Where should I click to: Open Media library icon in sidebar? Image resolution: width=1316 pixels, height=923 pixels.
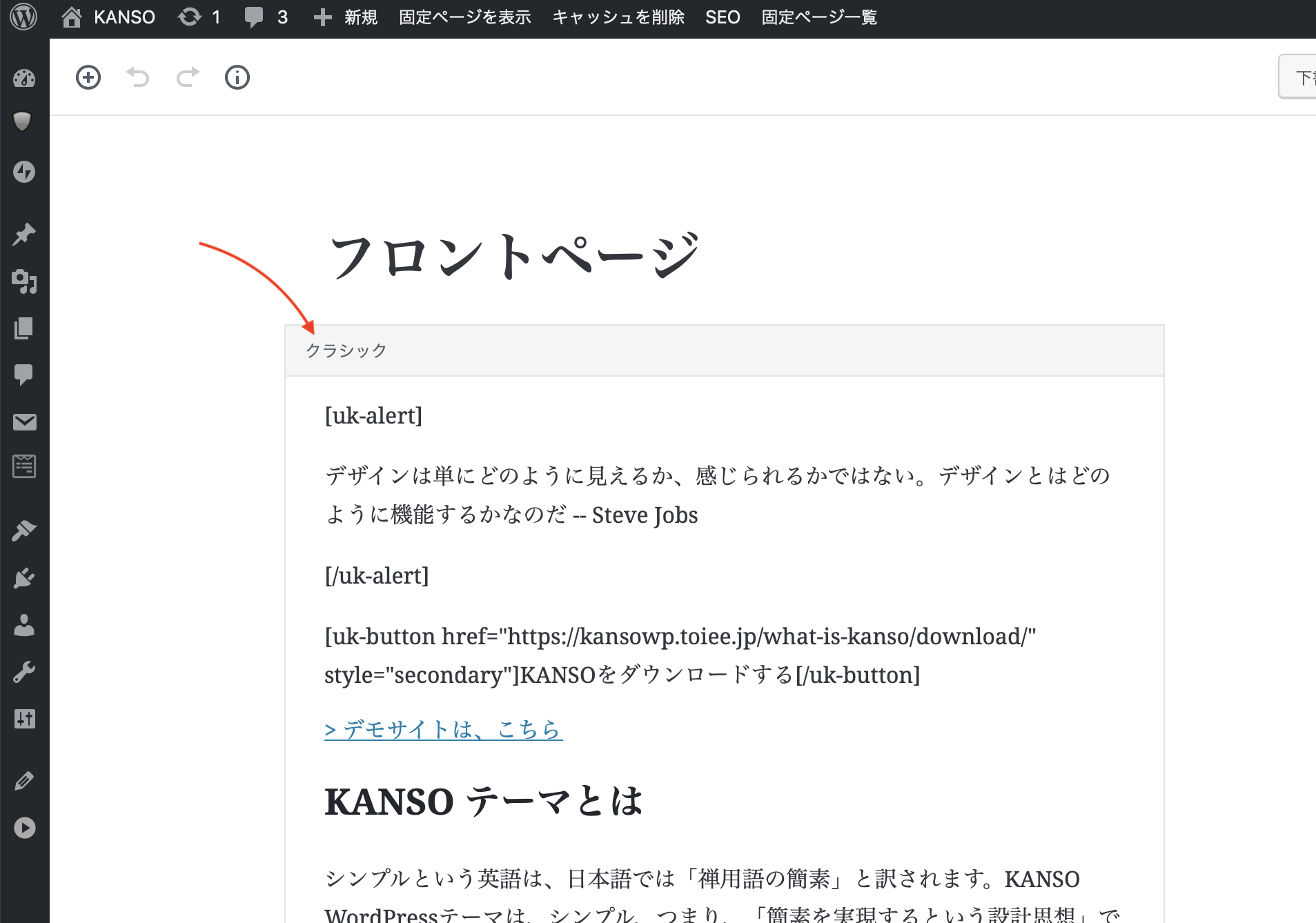(24, 281)
